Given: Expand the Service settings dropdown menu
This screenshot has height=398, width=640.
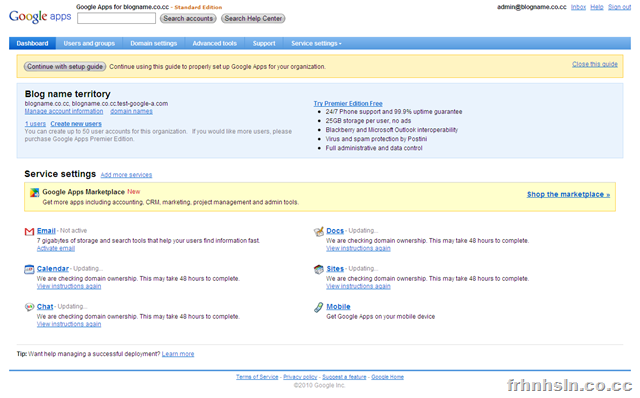Looking at the screenshot, I should click(x=316, y=43).
